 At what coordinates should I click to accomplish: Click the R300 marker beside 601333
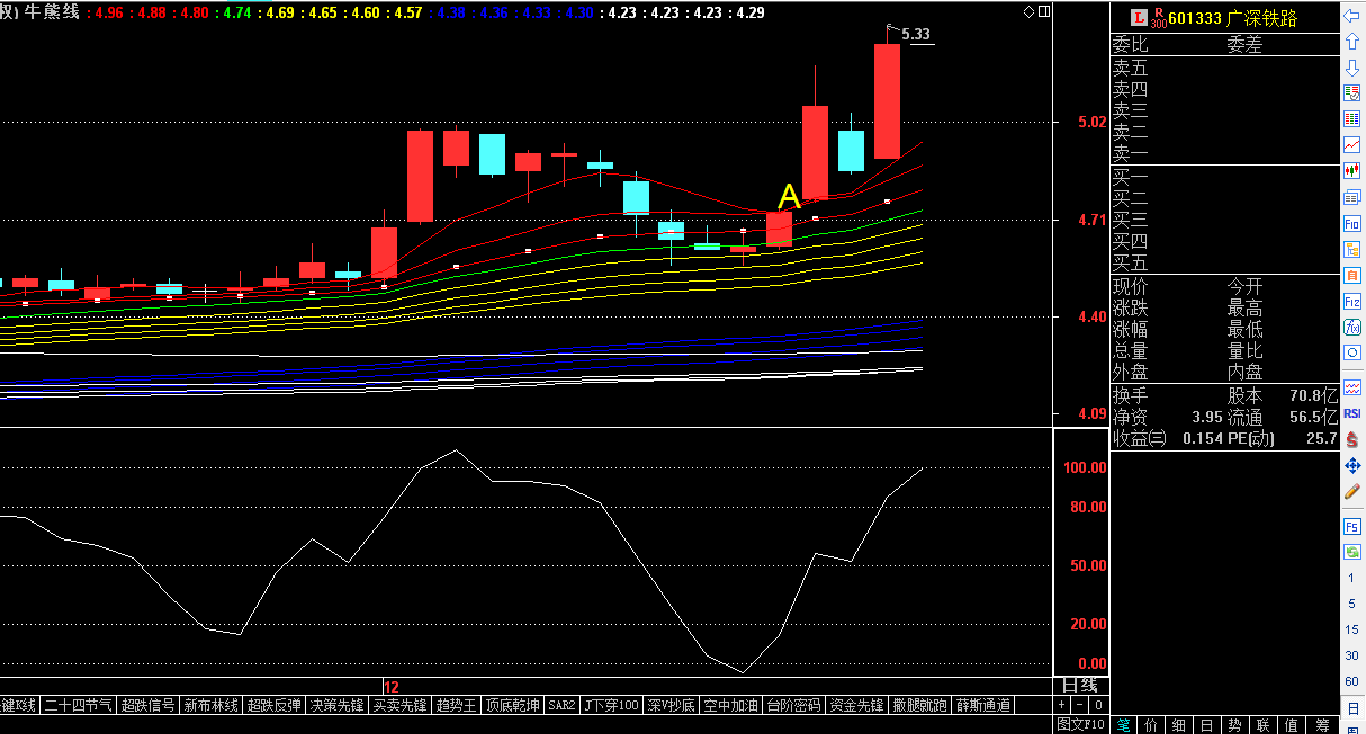[1159, 18]
